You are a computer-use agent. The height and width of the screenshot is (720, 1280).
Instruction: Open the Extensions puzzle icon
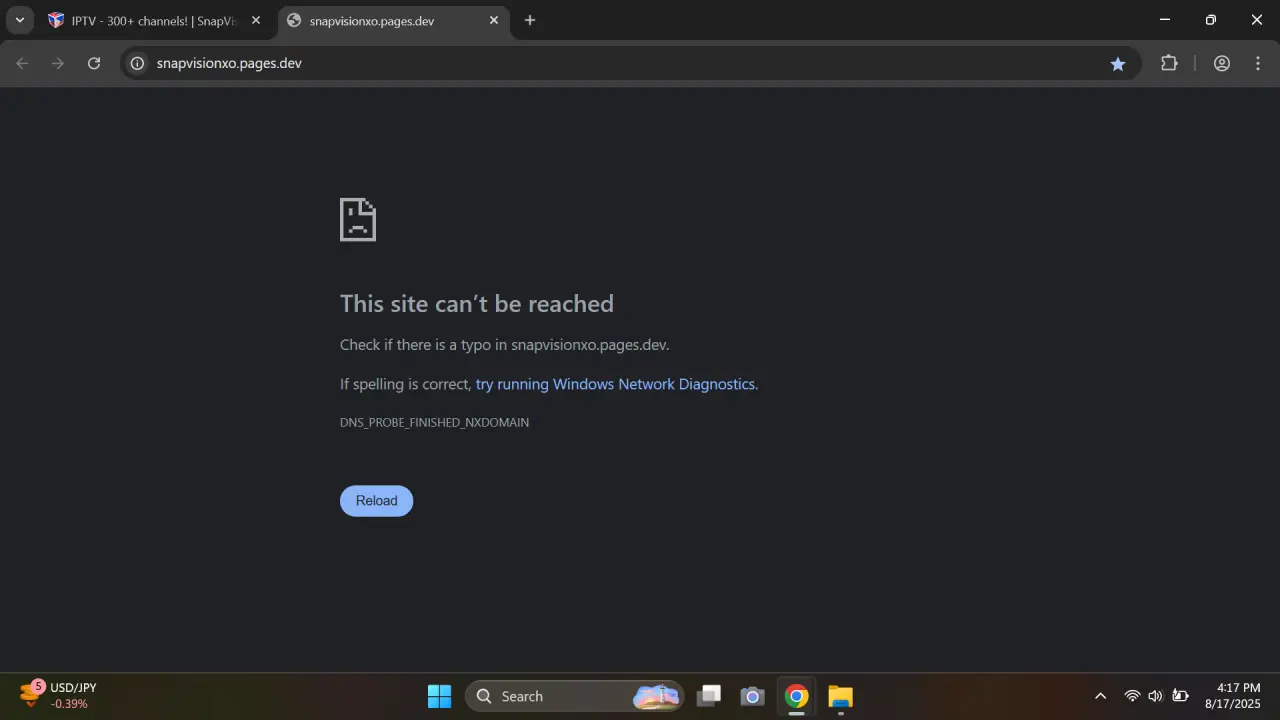tap(1169, 63)
